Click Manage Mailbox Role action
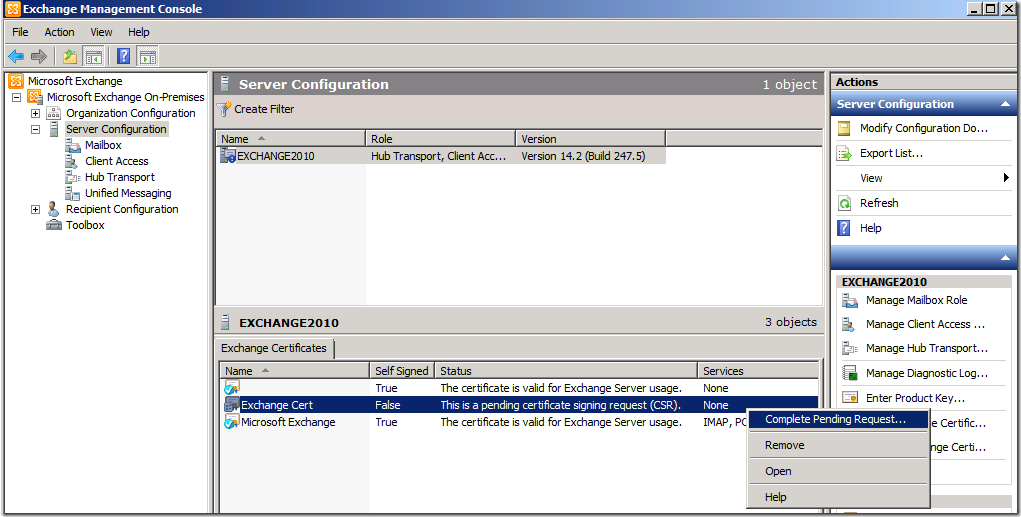The height and width of the screenshot is (517, 1021). [x=916, y=300]
